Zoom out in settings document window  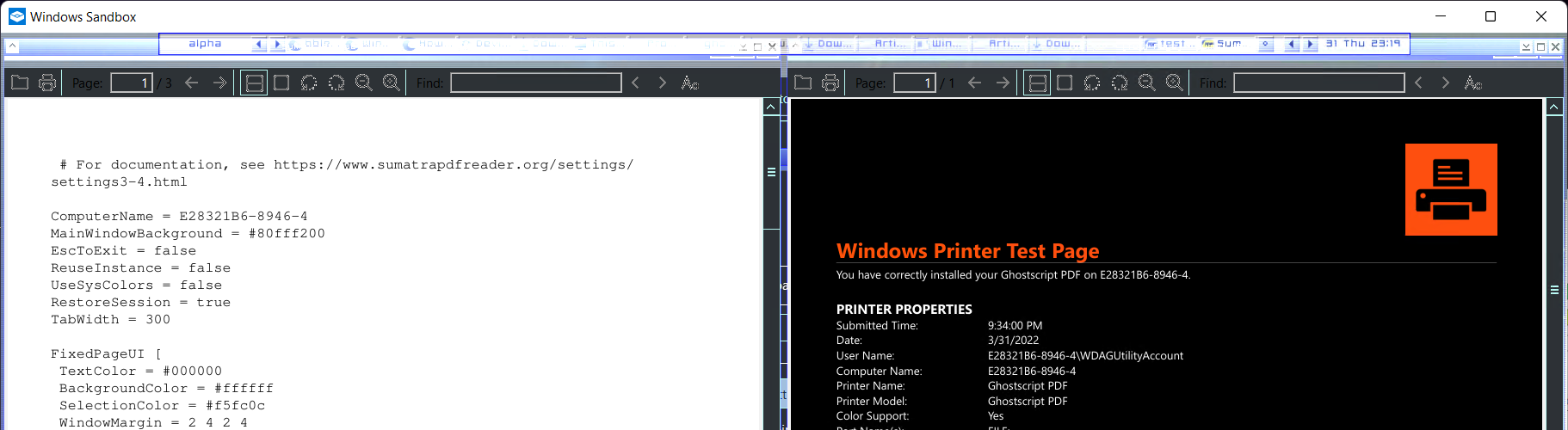point(364,83)
